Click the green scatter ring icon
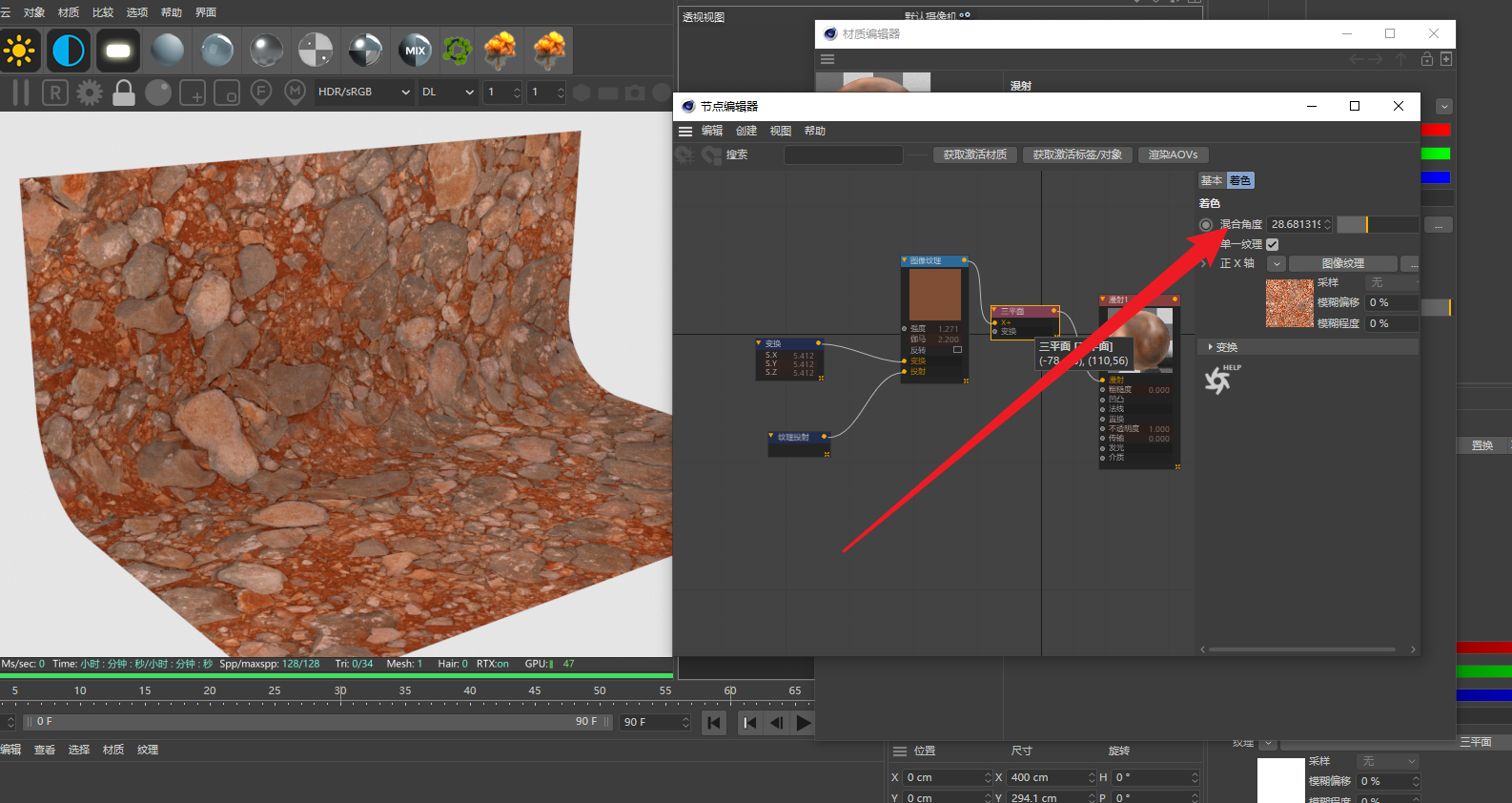 point(458,51)
